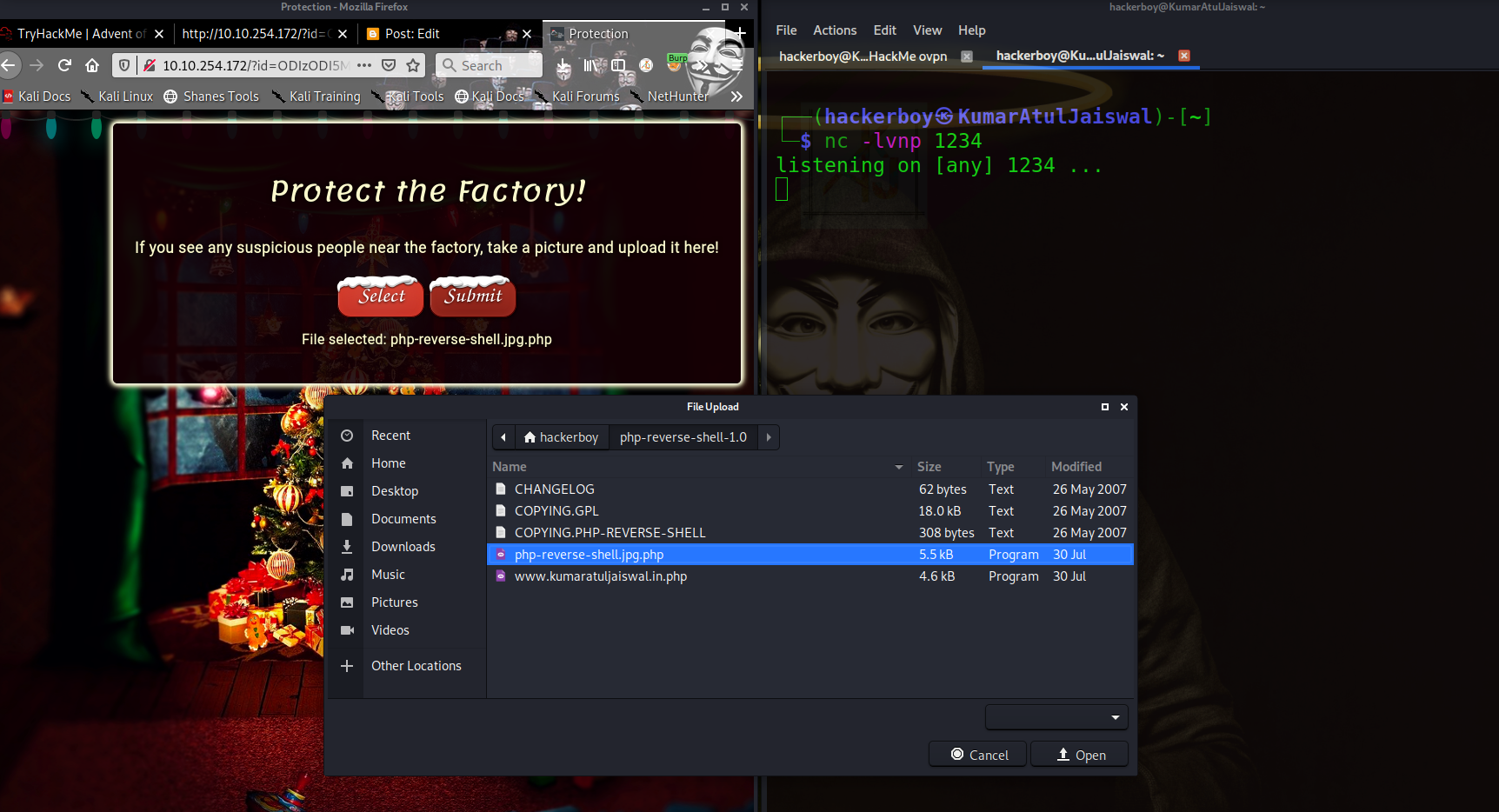Close the TryHackMe Advent tab

click(x=159, y=34)
